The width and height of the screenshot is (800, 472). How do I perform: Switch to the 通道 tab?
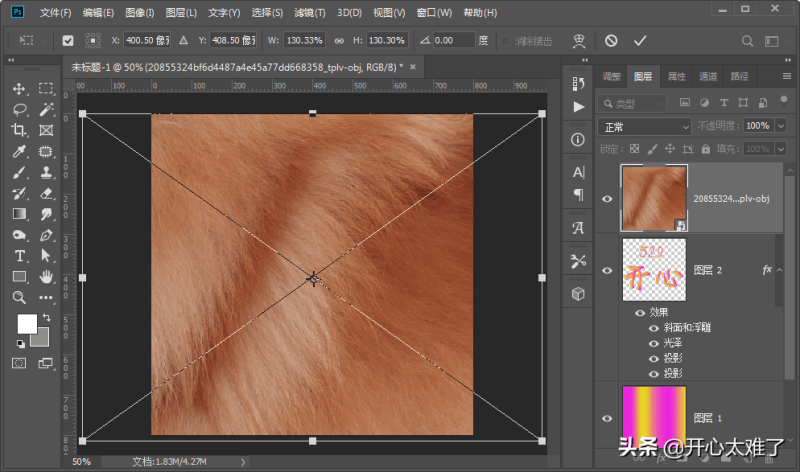click(x=707, y=76)
